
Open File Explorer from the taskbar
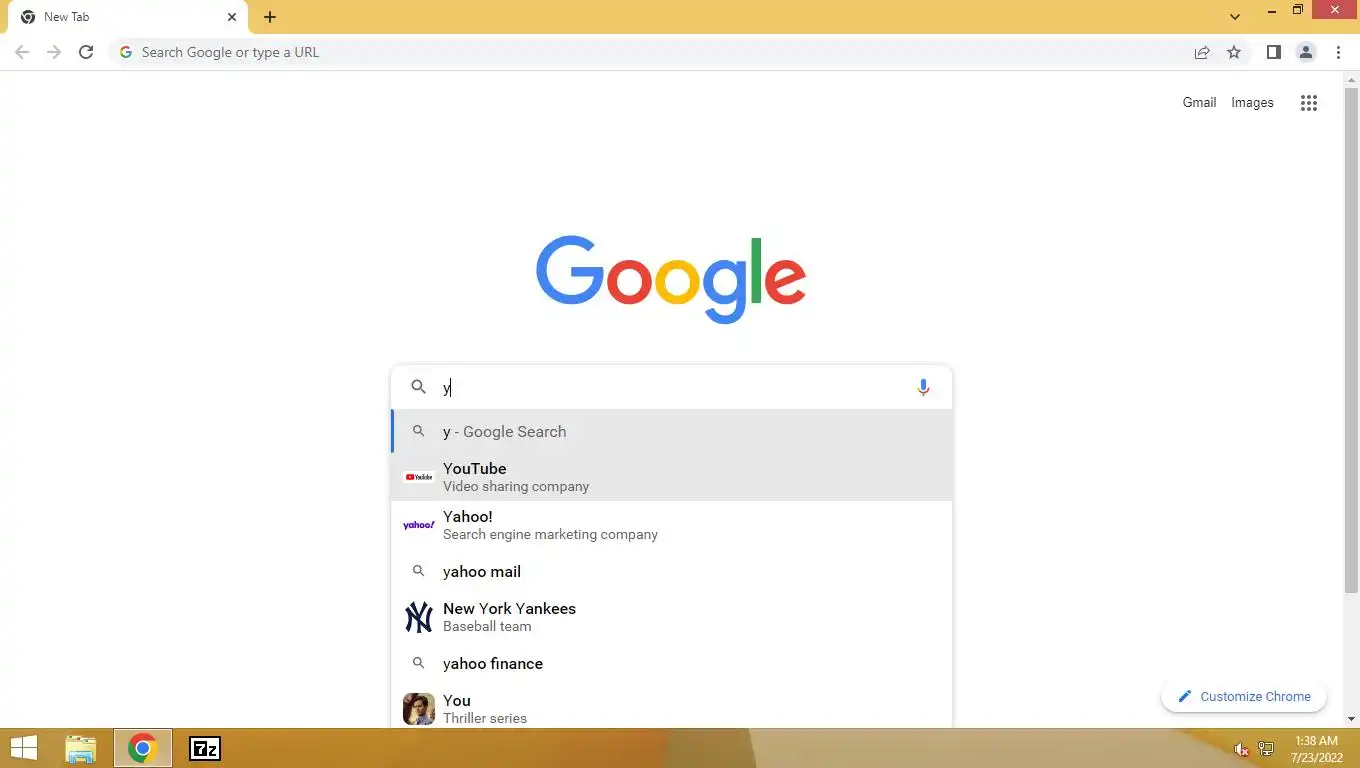click(x=81, y=748)
